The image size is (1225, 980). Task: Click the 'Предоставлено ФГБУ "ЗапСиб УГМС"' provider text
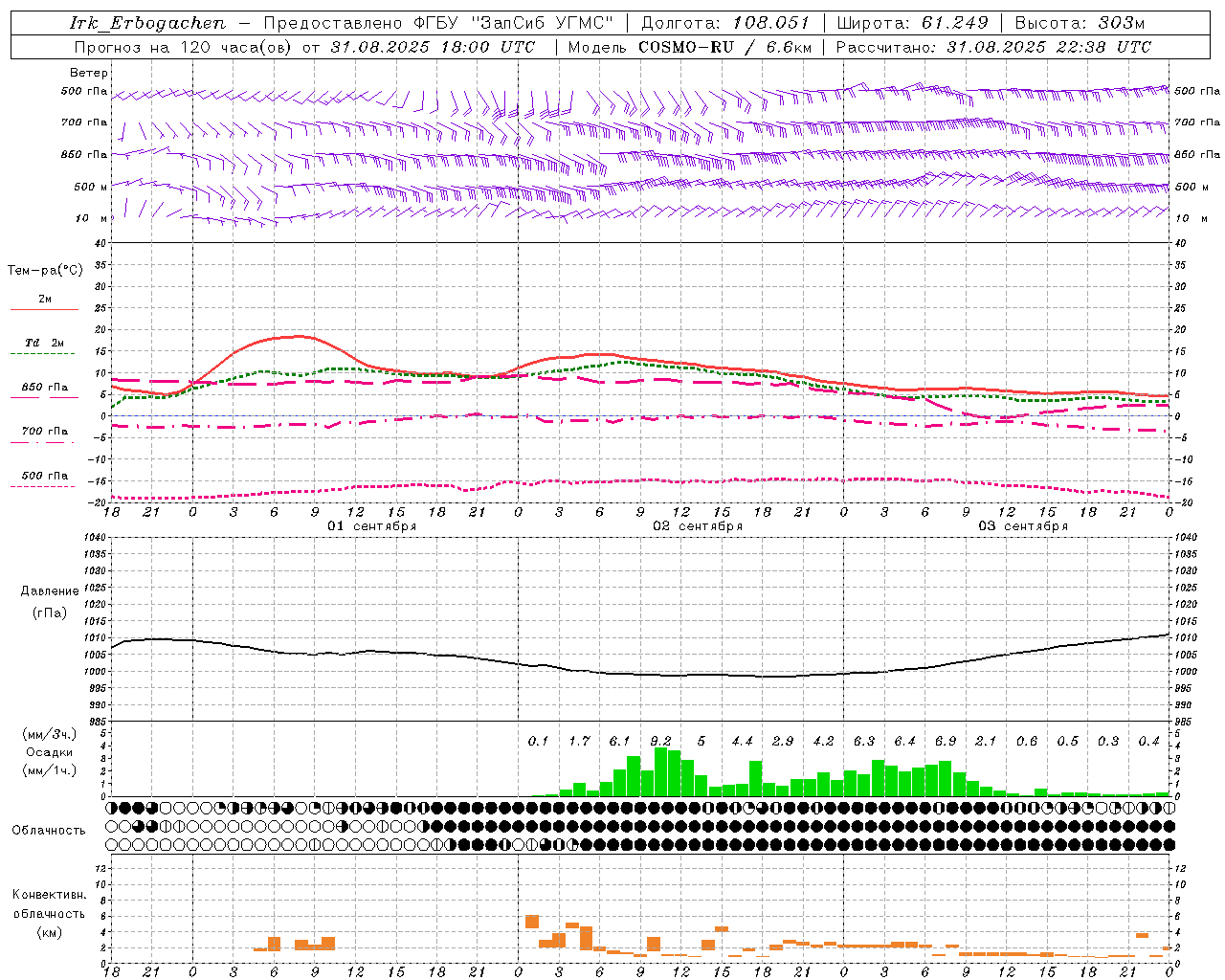(x=438, y=23)
